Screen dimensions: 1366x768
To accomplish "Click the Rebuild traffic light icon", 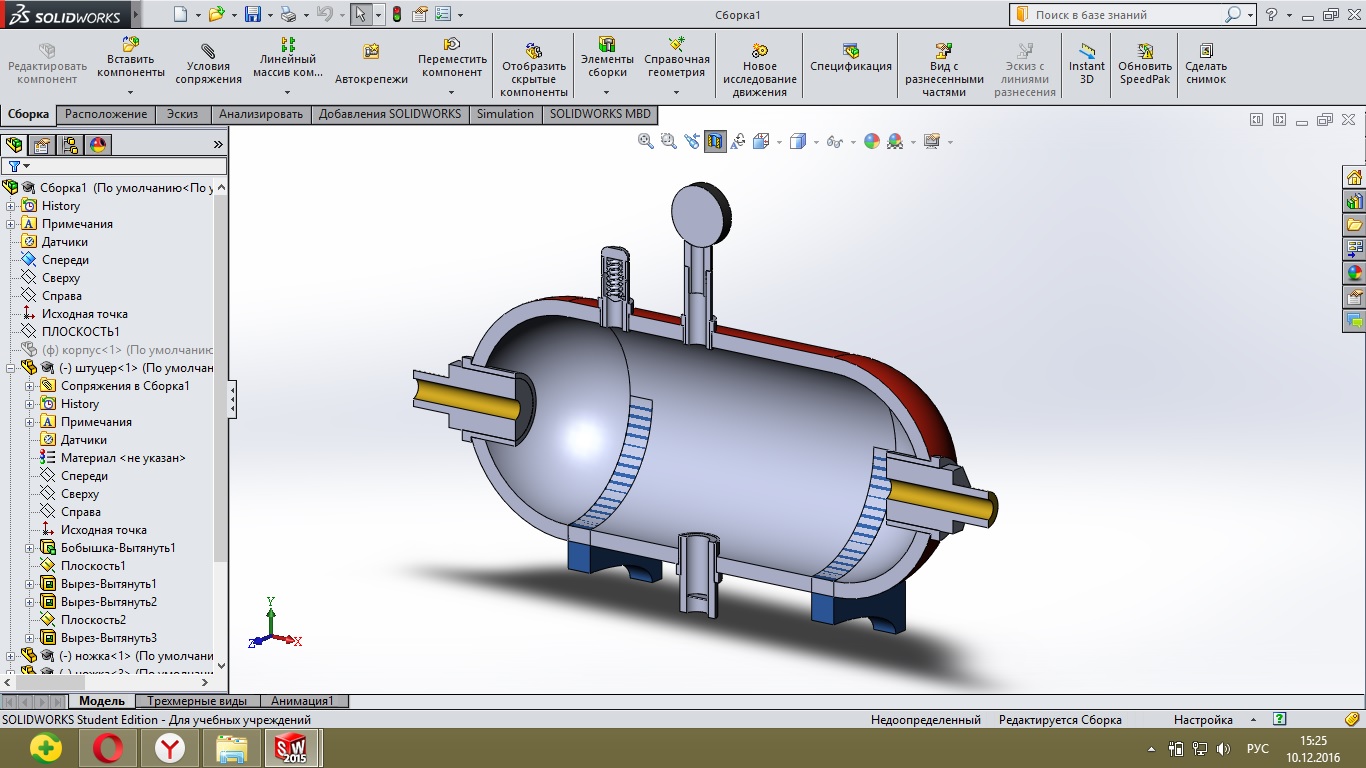I will pyautogui.click(x=396, y=15).
